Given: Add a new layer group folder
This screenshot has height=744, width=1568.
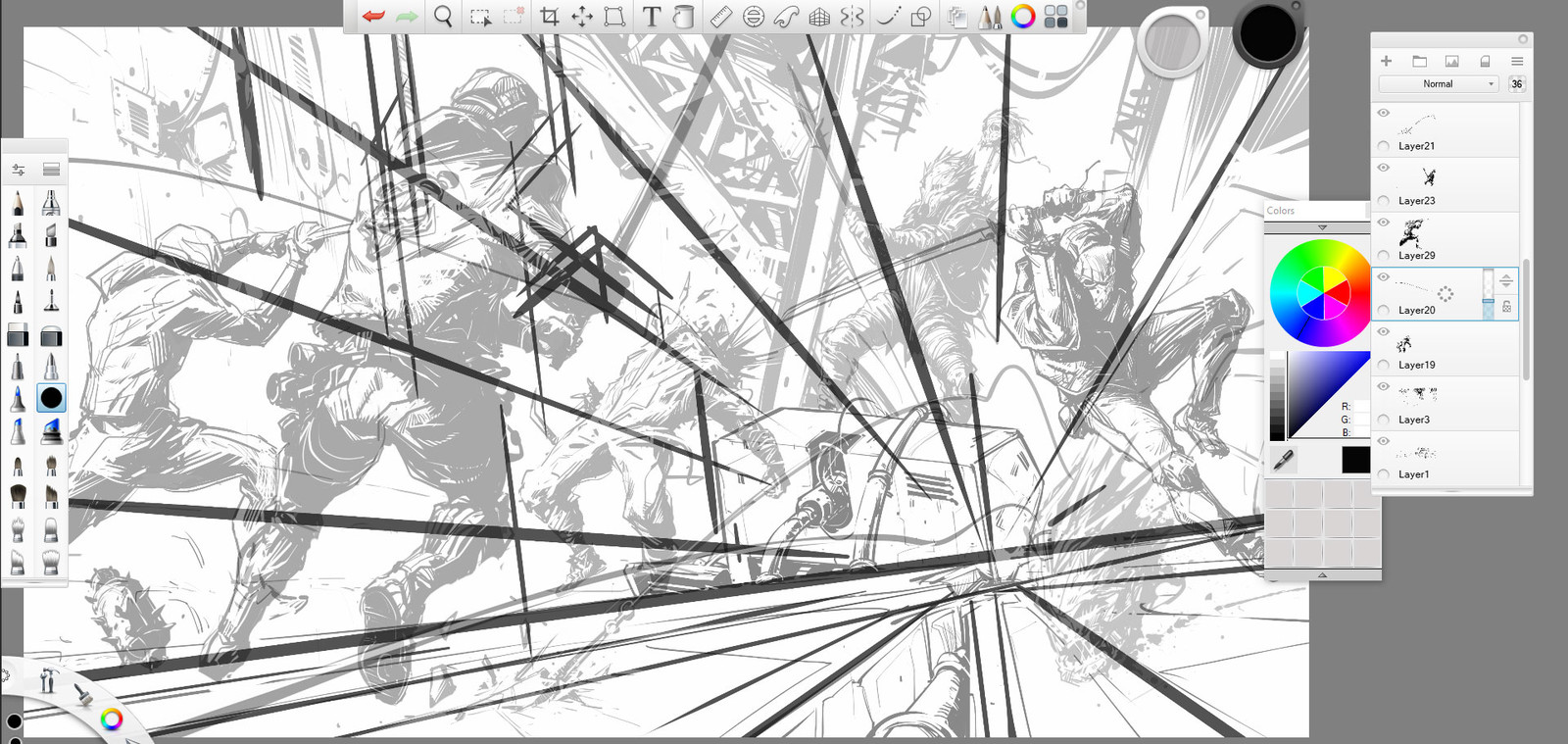Looking at the screenshot, I should coord(1419,61).
